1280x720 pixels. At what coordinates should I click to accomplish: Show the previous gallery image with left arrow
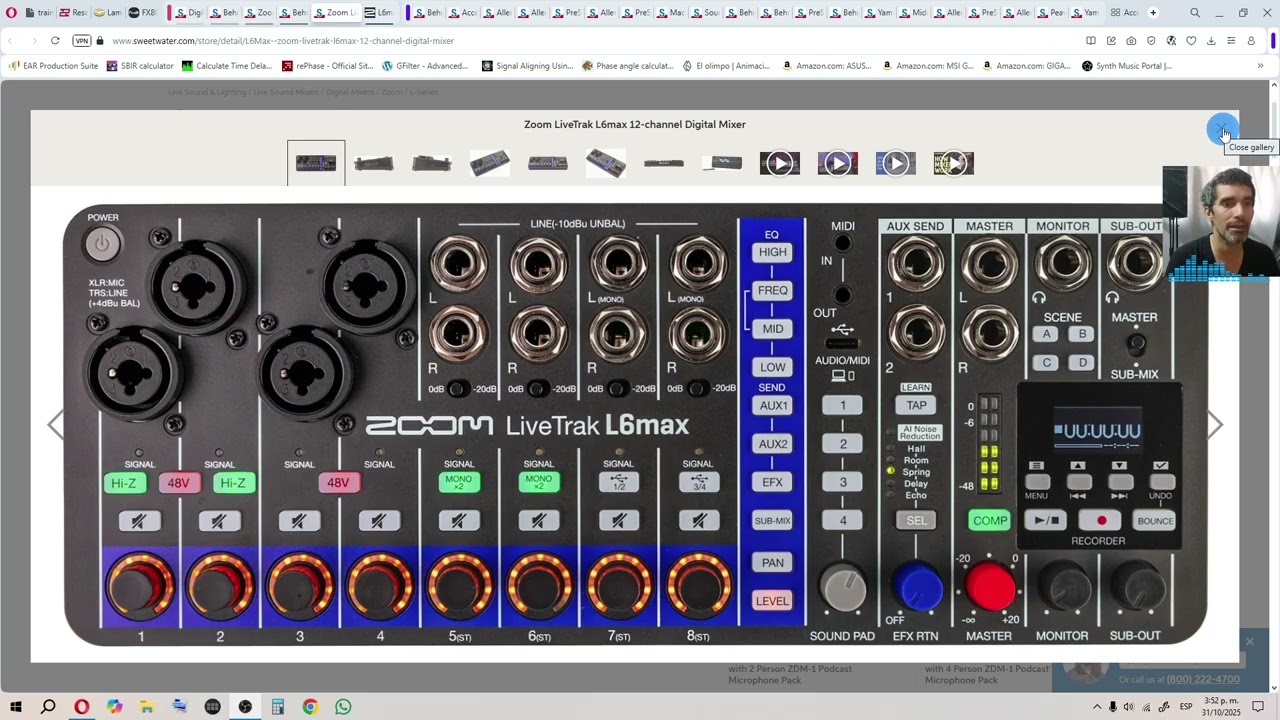pyautogui.click(x=56, y=425)
